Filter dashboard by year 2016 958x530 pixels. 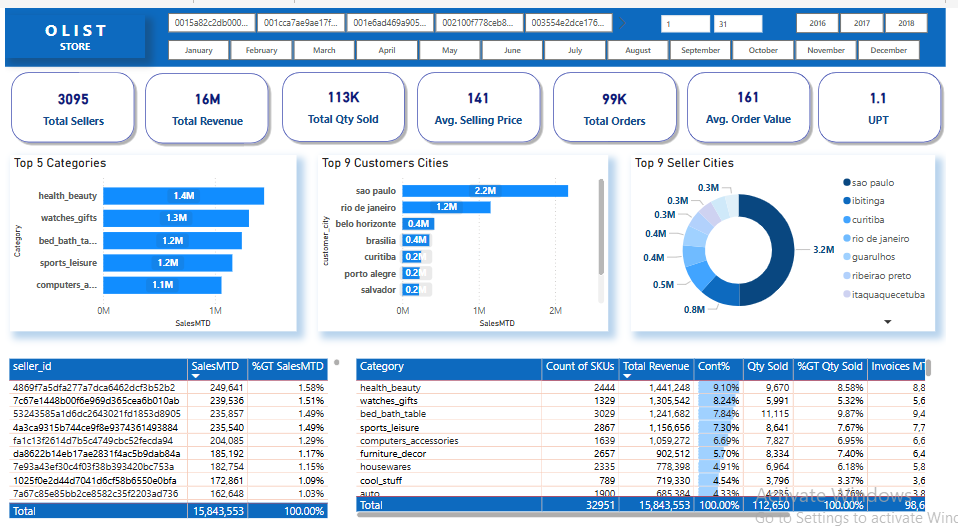[817, 23]
